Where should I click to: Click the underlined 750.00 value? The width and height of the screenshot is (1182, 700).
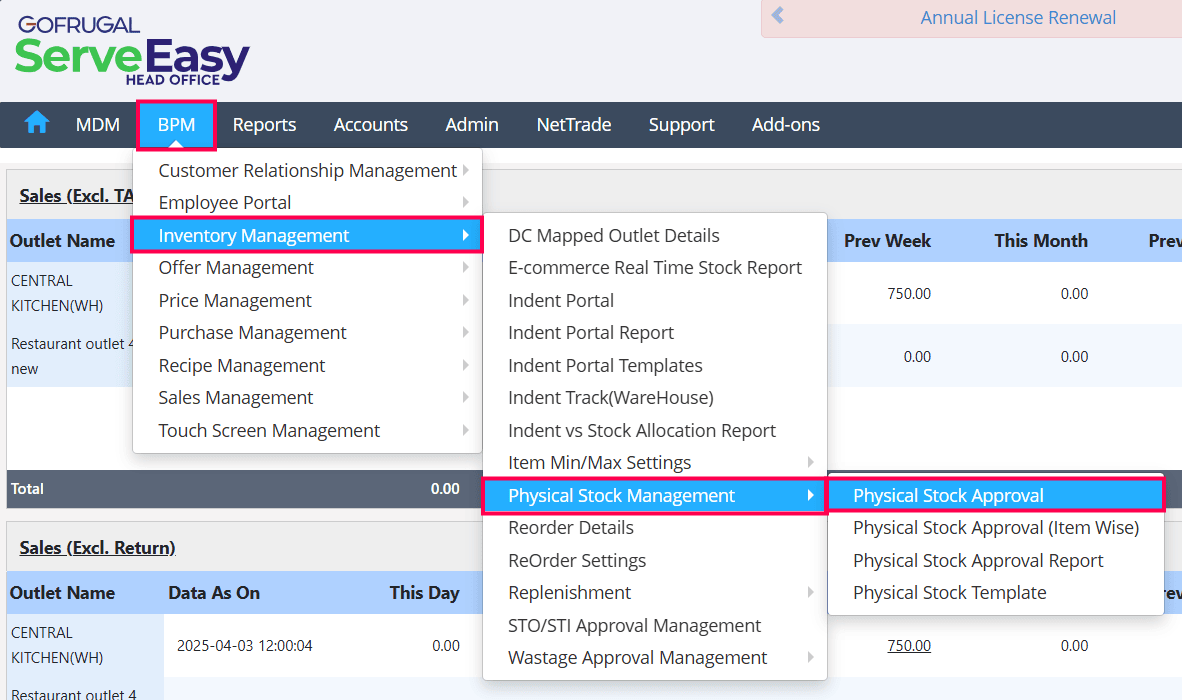click(908, 646)
